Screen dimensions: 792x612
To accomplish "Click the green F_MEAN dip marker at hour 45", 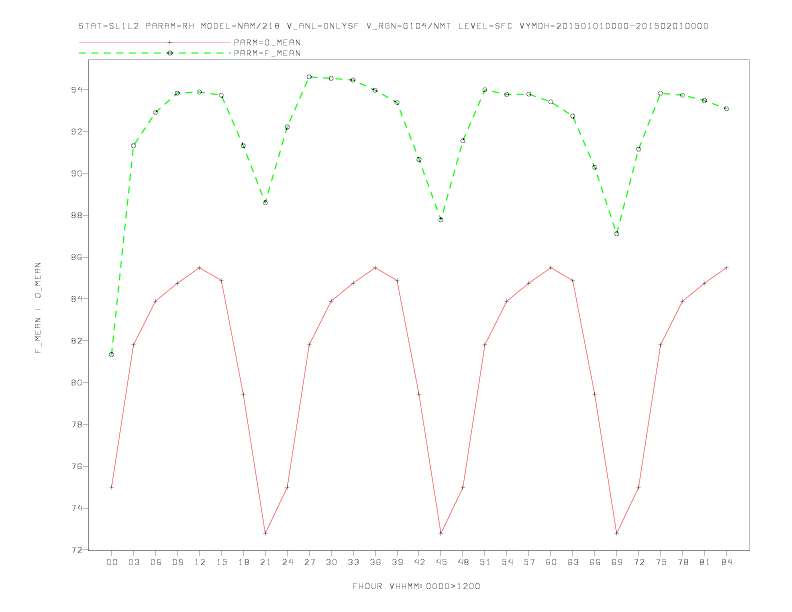I will [441, 220].
